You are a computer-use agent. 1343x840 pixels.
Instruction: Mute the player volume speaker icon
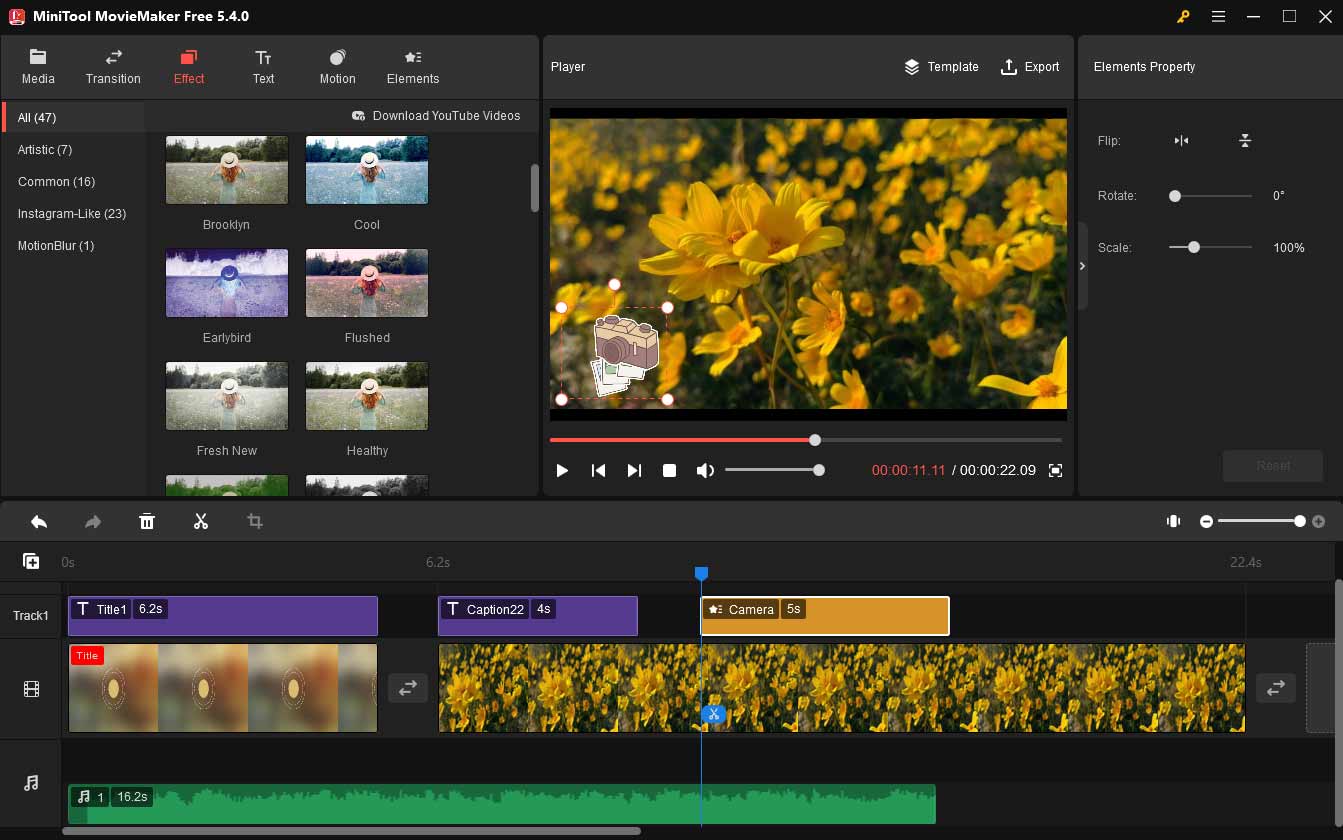click(705, 470)
